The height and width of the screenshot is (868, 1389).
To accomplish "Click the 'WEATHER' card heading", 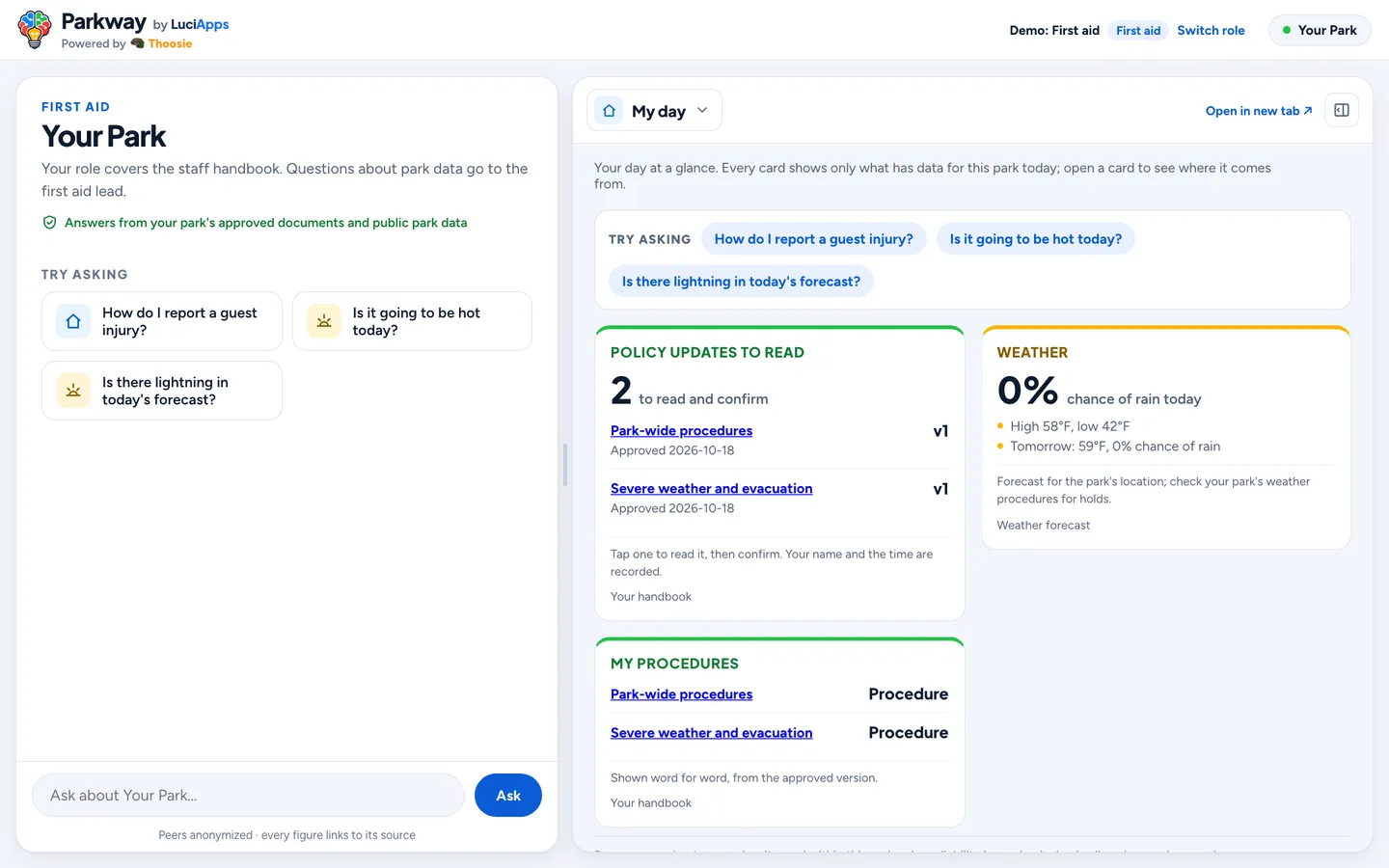I will [x=1032, y=353].
